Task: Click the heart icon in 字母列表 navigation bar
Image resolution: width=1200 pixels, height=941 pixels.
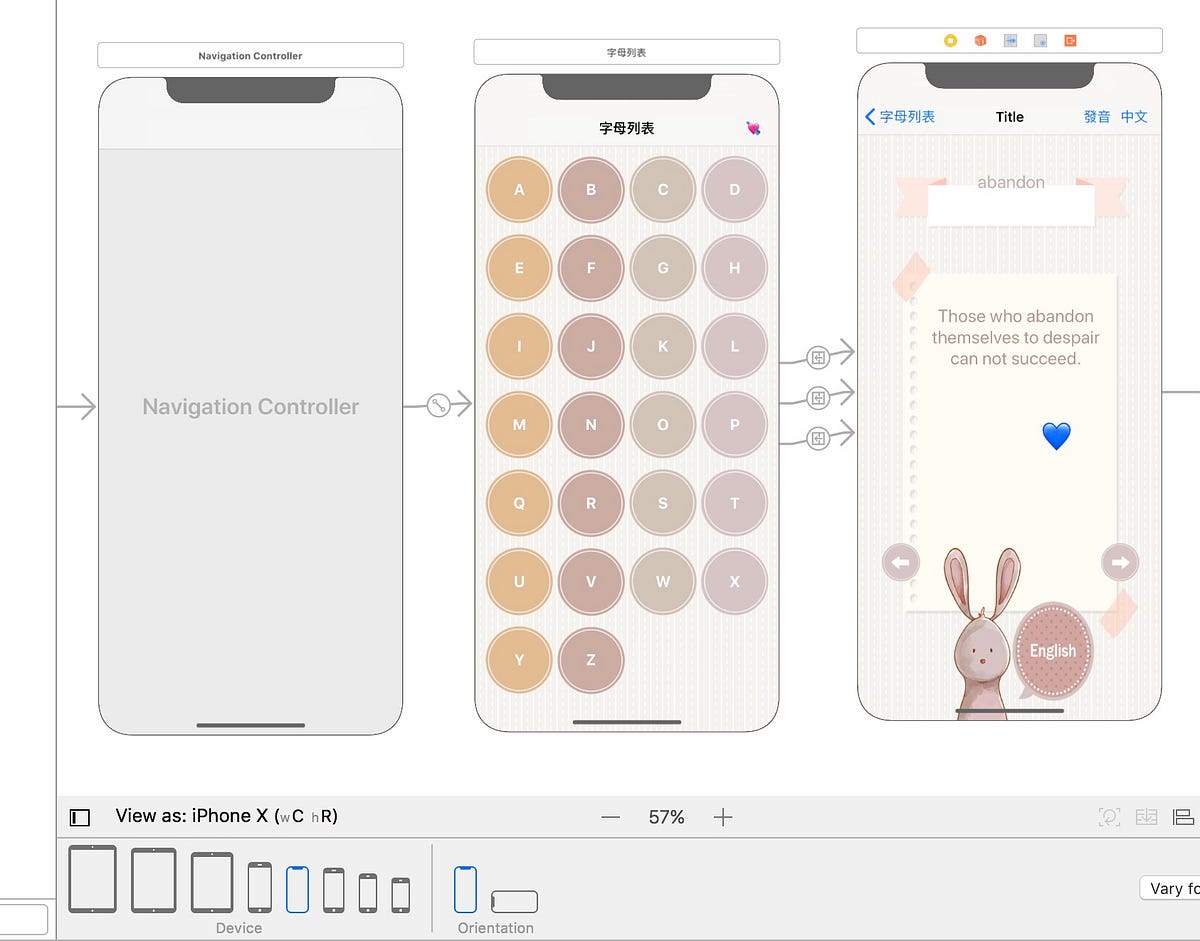Action: point(752,128)
